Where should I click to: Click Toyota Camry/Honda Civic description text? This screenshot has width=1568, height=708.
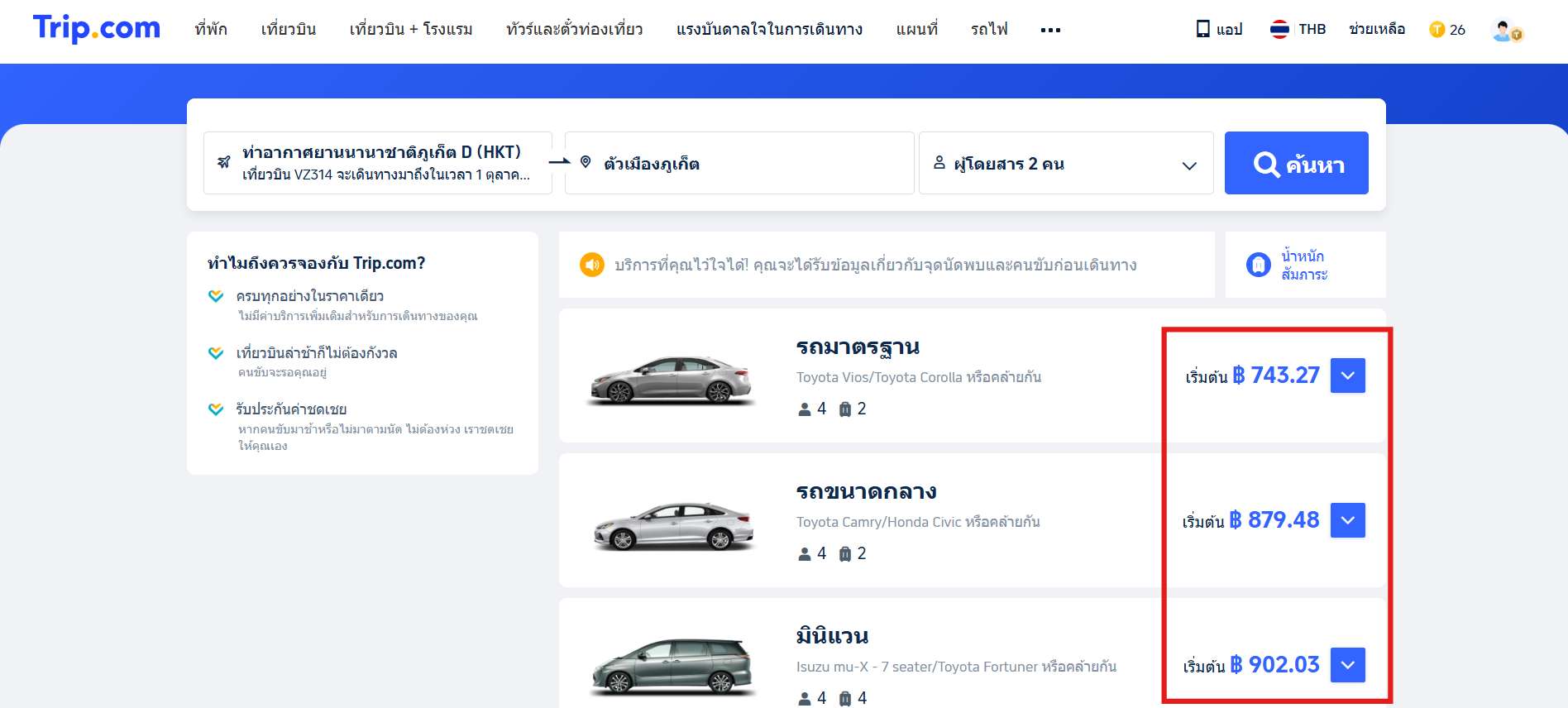coord(918,522)
